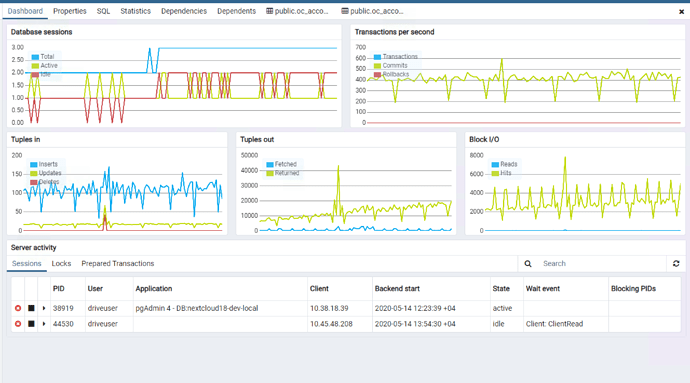Select backend start 2020-05-14 13:54:30 +04

[415, 324]
